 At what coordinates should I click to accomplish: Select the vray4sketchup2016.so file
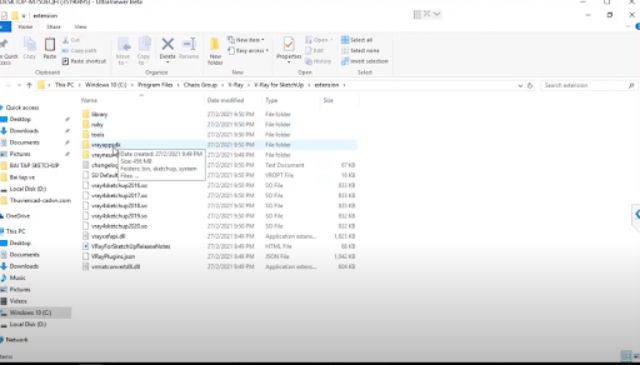(x=119, y=185)
